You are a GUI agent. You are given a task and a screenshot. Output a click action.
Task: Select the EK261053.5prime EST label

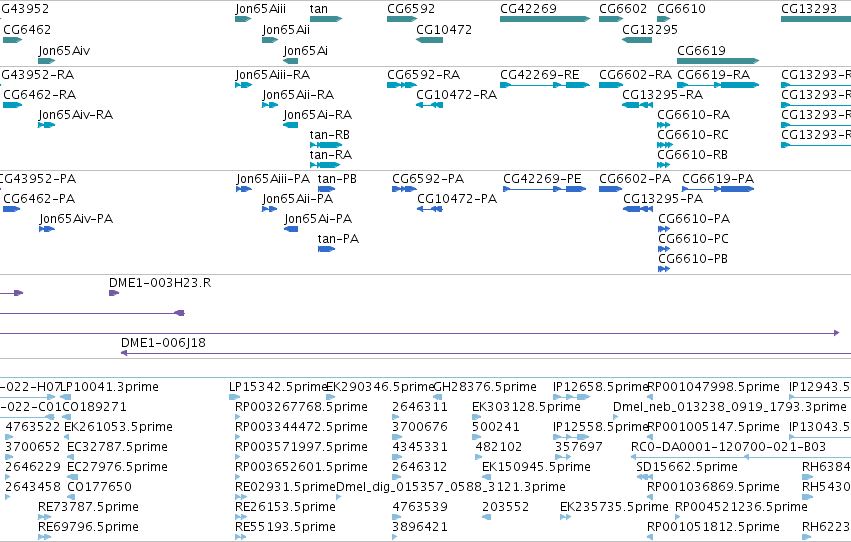[118, 427]
